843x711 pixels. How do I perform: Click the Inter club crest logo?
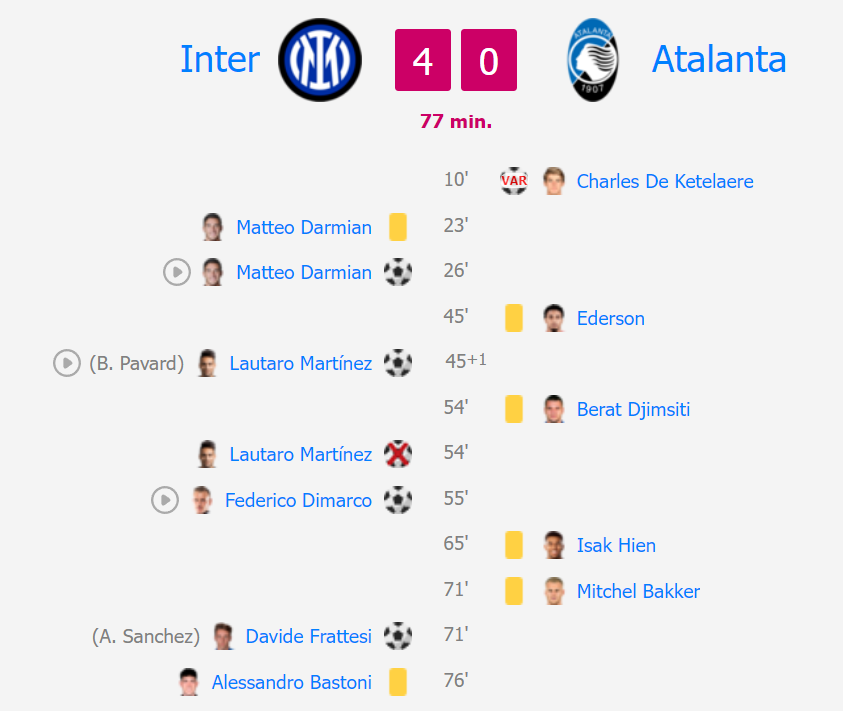coord(320,60)
